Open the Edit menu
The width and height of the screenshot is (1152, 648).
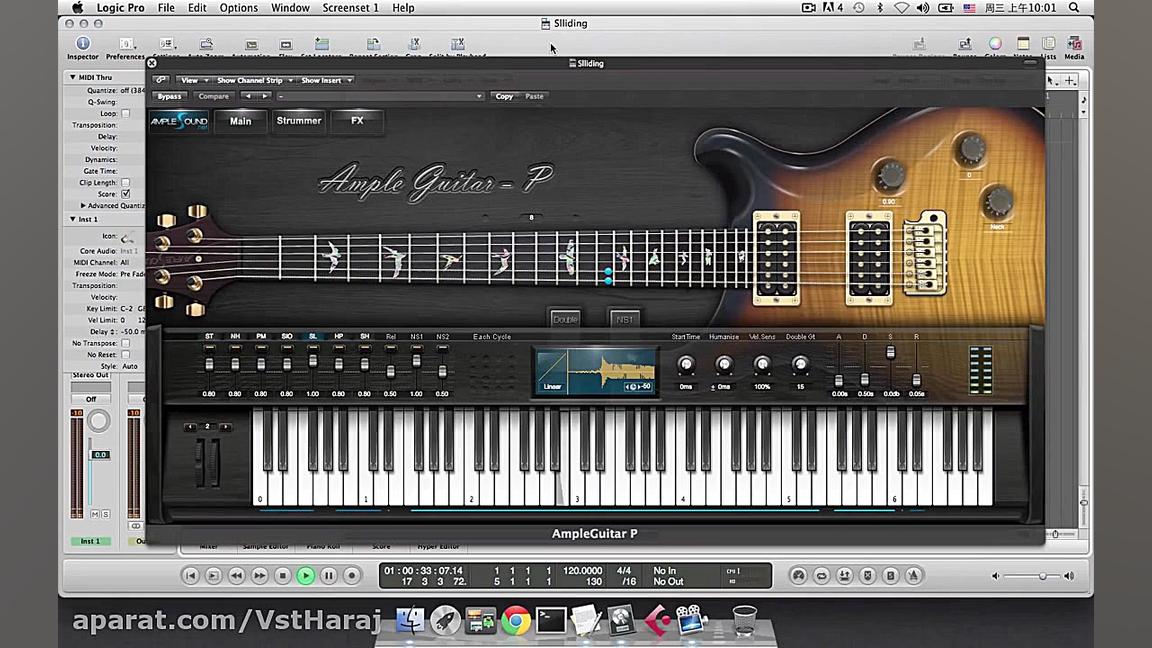pos(197,7)
